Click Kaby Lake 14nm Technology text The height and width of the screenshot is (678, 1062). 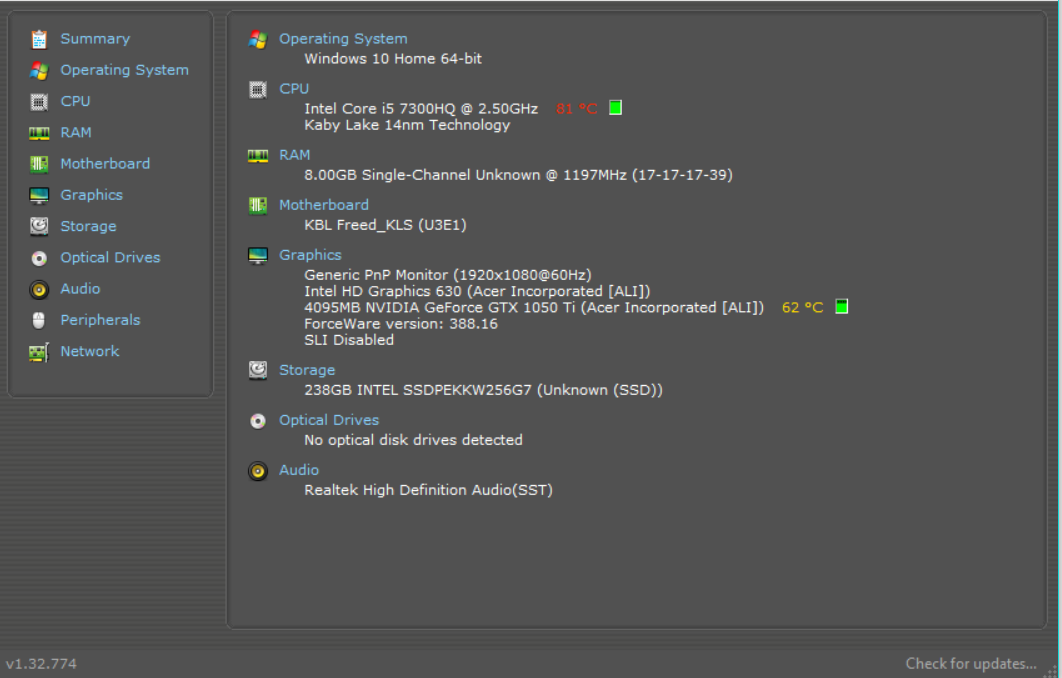point(406,125)
